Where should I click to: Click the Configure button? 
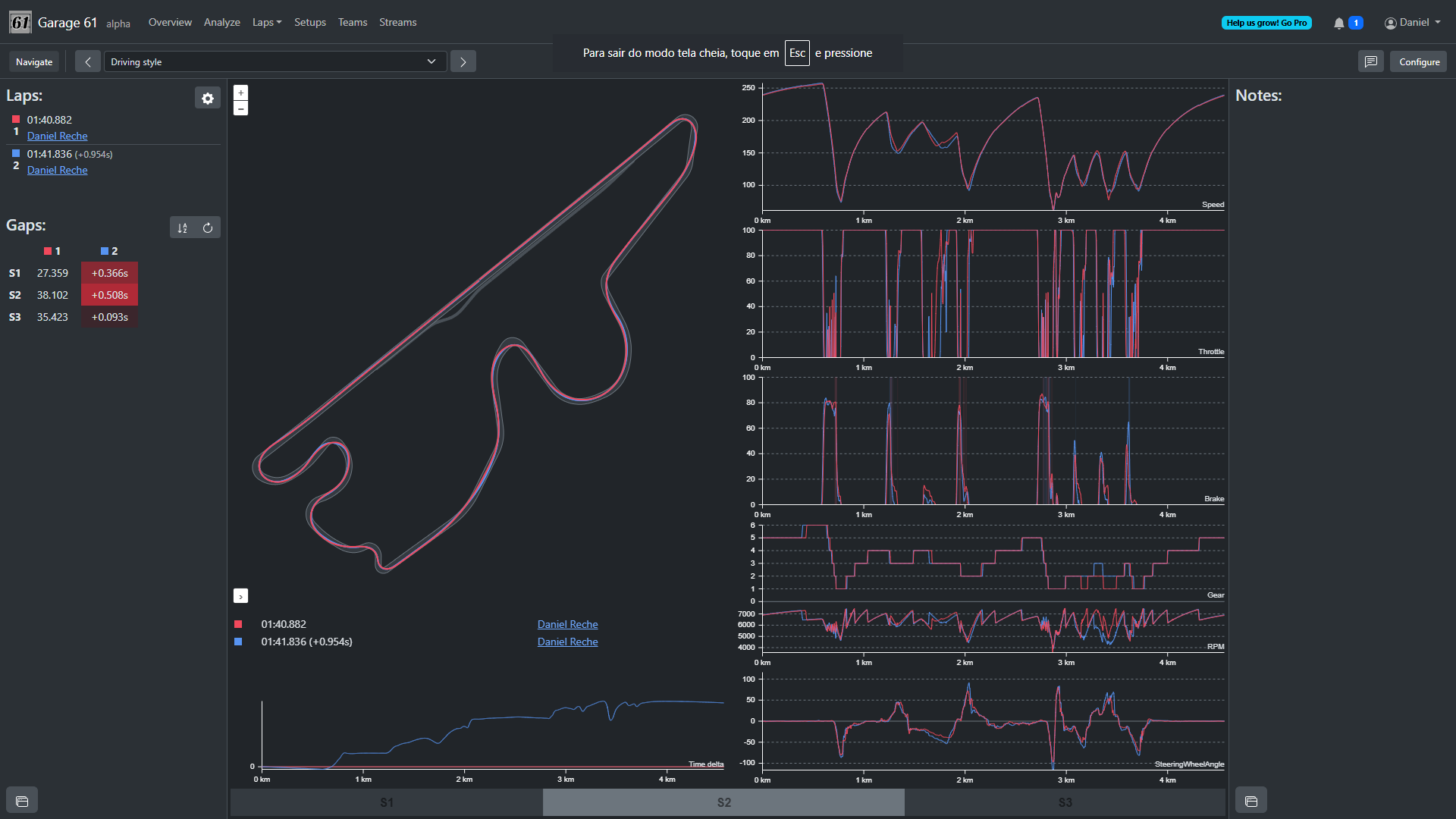pos(1419,61)
